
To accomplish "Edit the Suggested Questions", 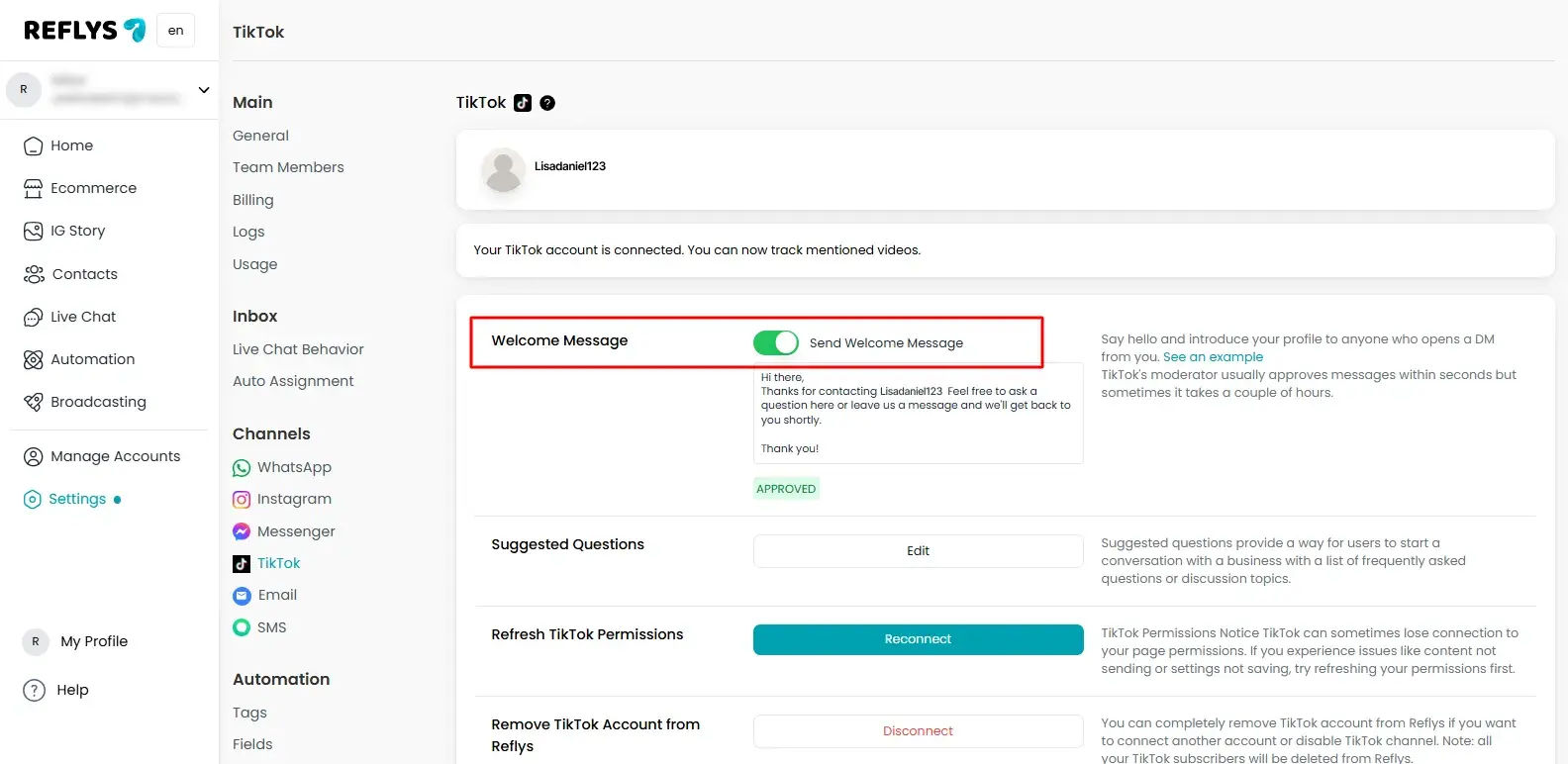I will [x=918, y=551].
